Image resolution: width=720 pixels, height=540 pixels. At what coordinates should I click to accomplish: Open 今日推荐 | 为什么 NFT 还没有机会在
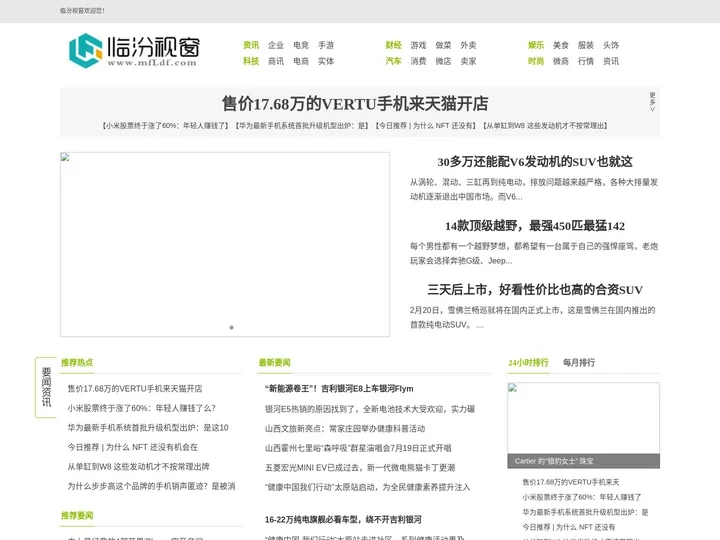133,447
